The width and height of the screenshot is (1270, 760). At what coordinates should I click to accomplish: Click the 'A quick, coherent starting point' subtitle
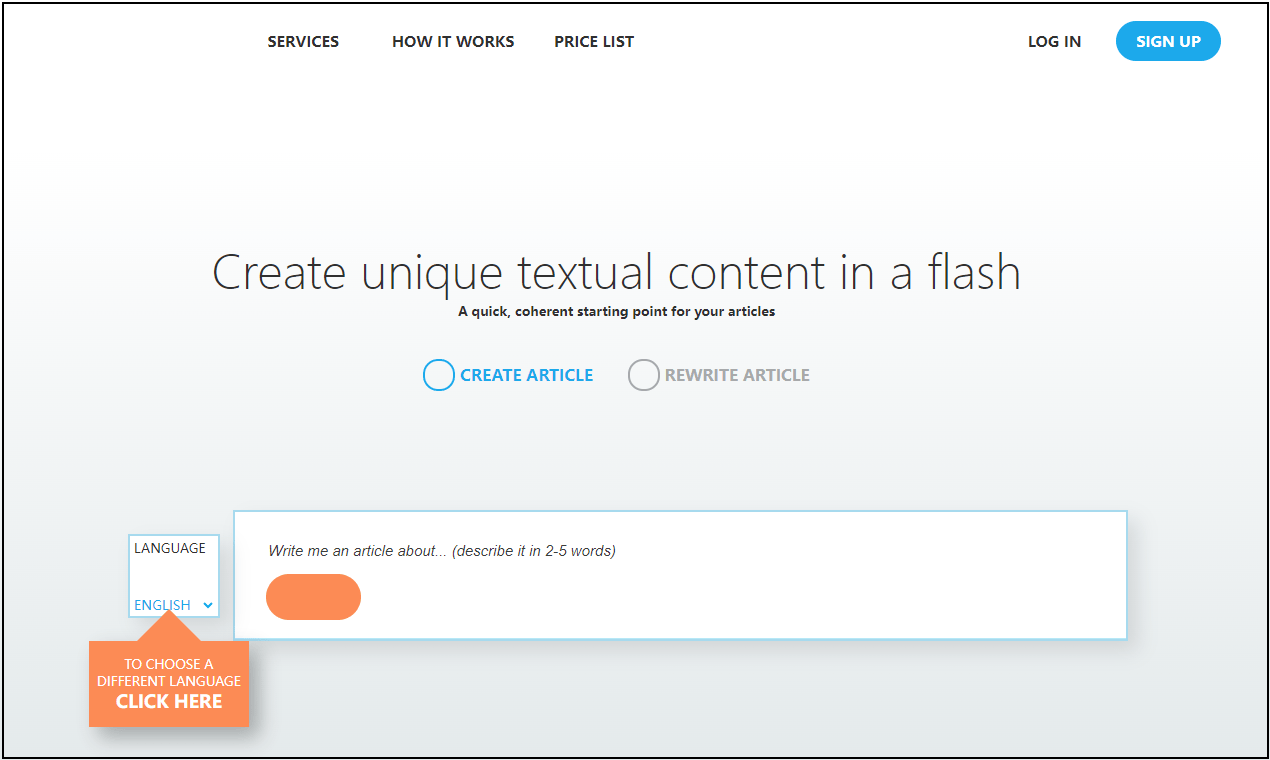616,312
